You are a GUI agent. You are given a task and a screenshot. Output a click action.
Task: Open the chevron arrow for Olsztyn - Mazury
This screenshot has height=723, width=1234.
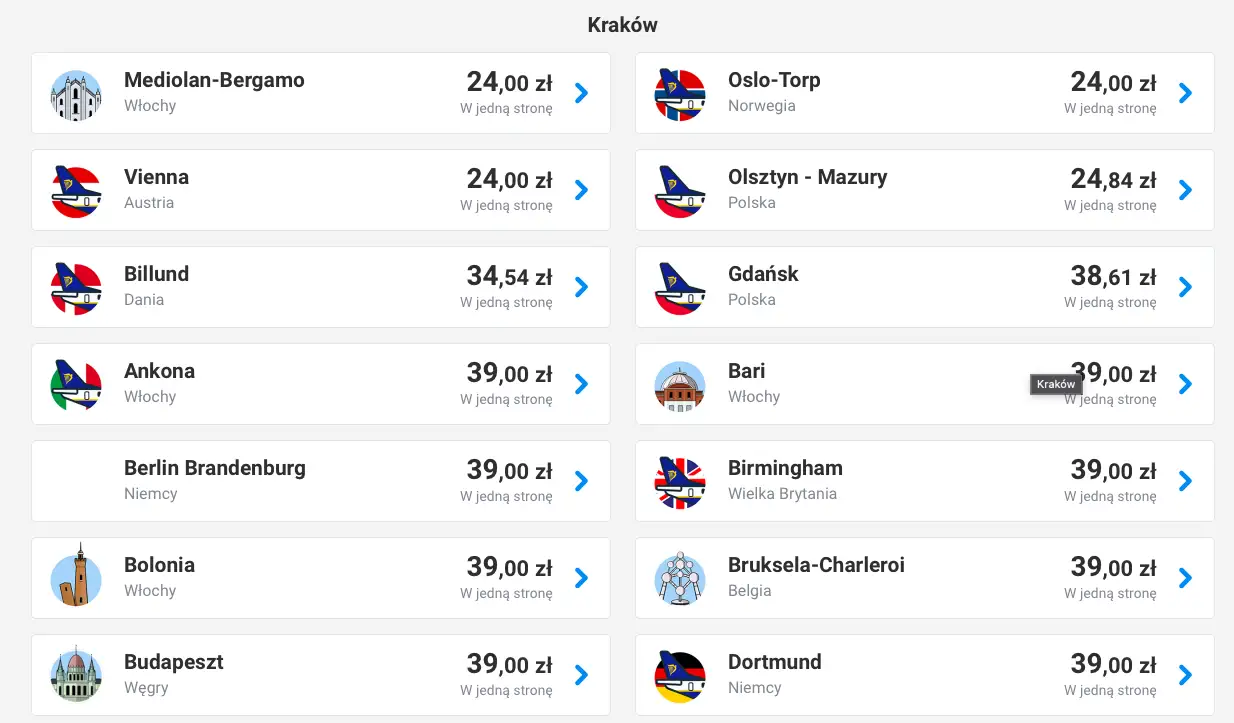click(1186, 190)
